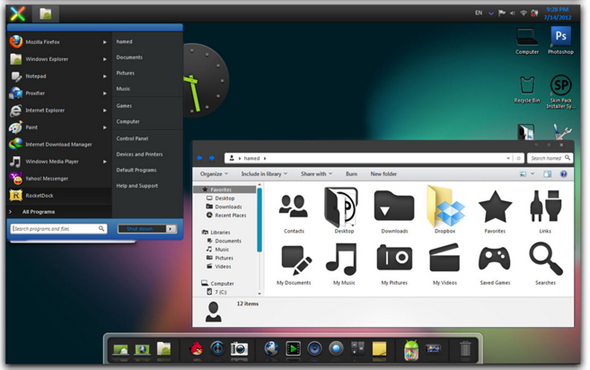
Task: Select Downloads in the Favorites tree
Action: pyautogui.click(x=228, y=207)
